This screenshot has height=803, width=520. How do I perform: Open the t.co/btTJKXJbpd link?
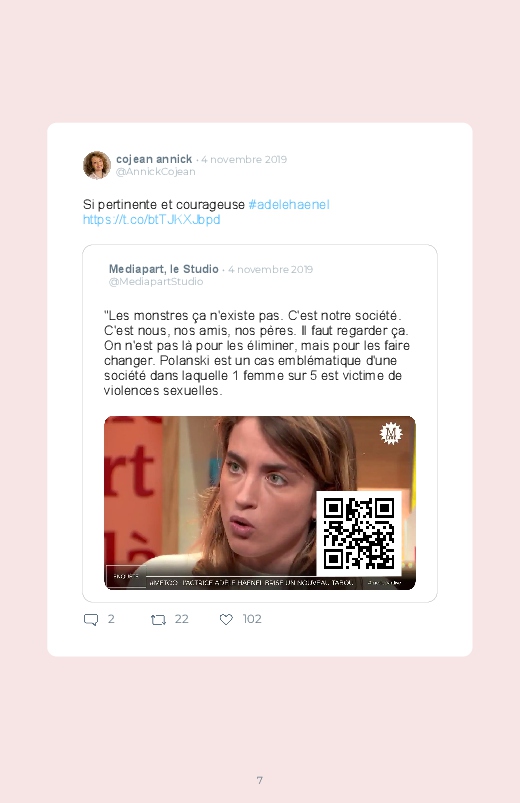(152, 219)
